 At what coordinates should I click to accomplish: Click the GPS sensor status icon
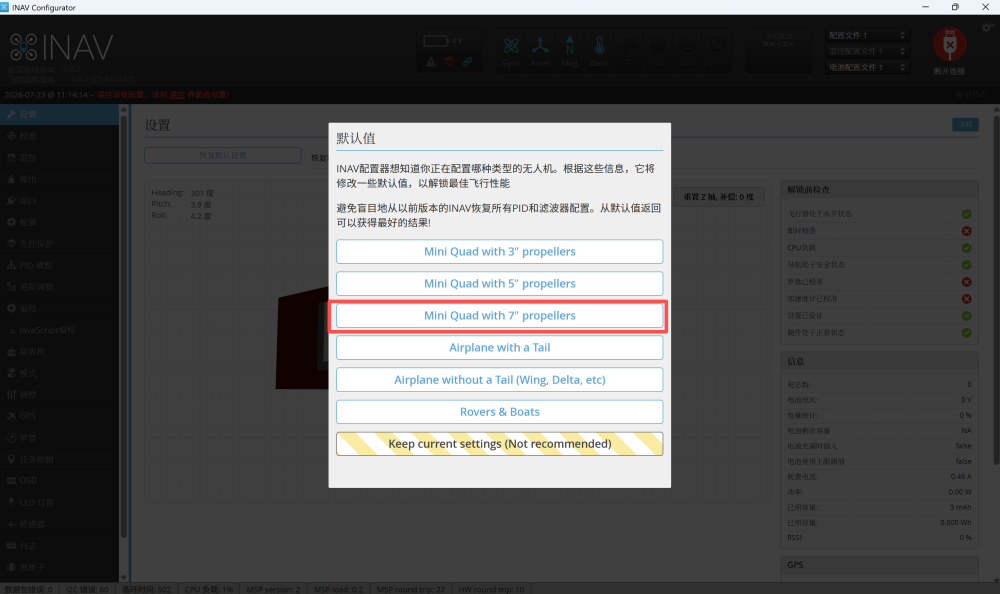click(x=629, y=50)
